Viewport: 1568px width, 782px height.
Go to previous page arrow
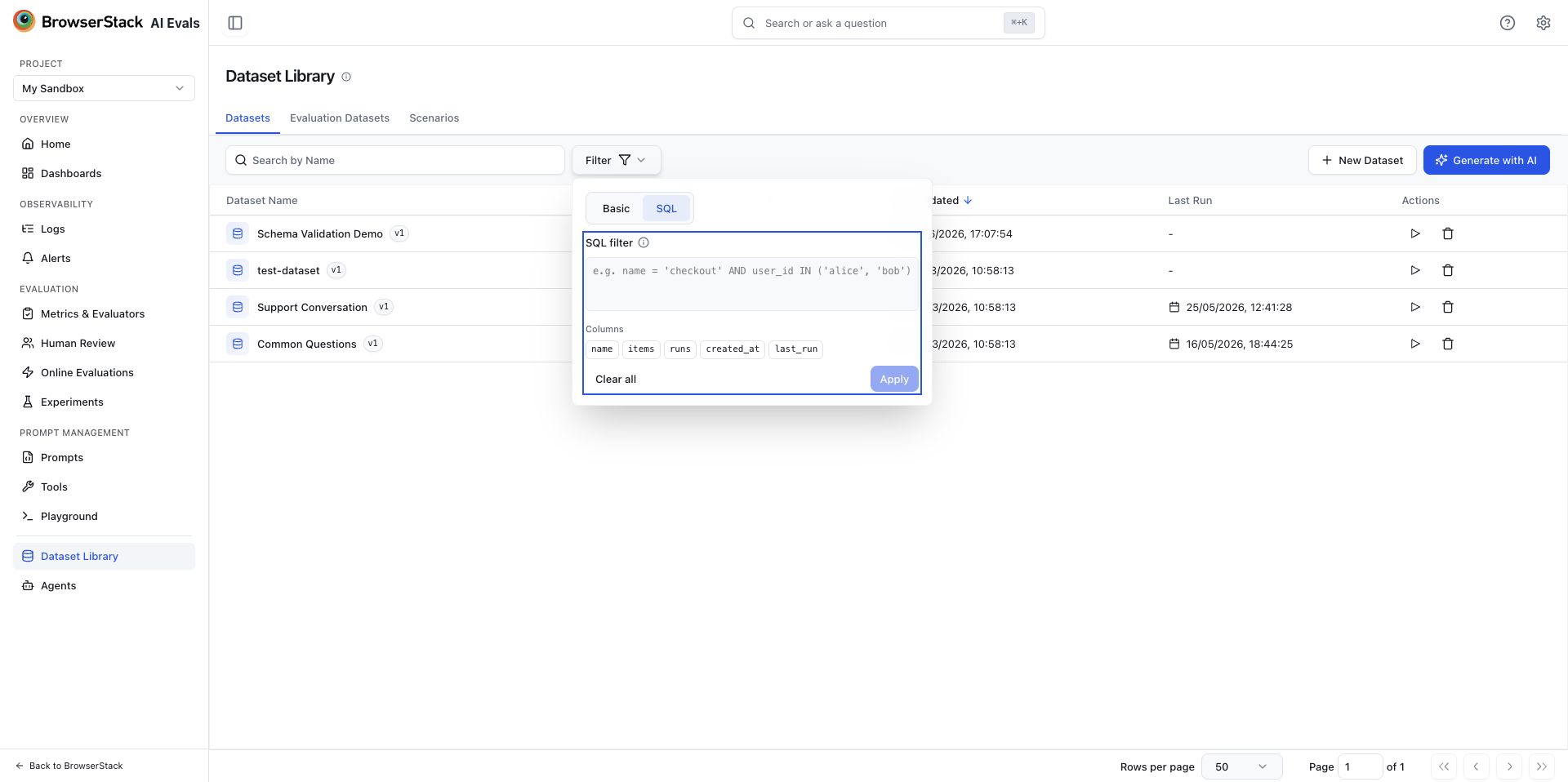point(1477,766)
